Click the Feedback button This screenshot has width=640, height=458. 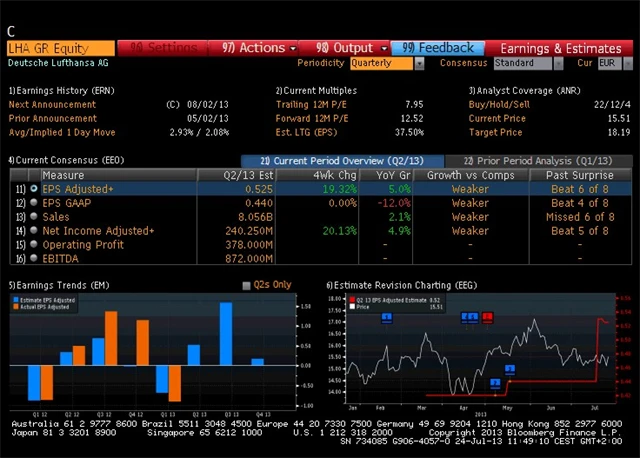[438, 47]
